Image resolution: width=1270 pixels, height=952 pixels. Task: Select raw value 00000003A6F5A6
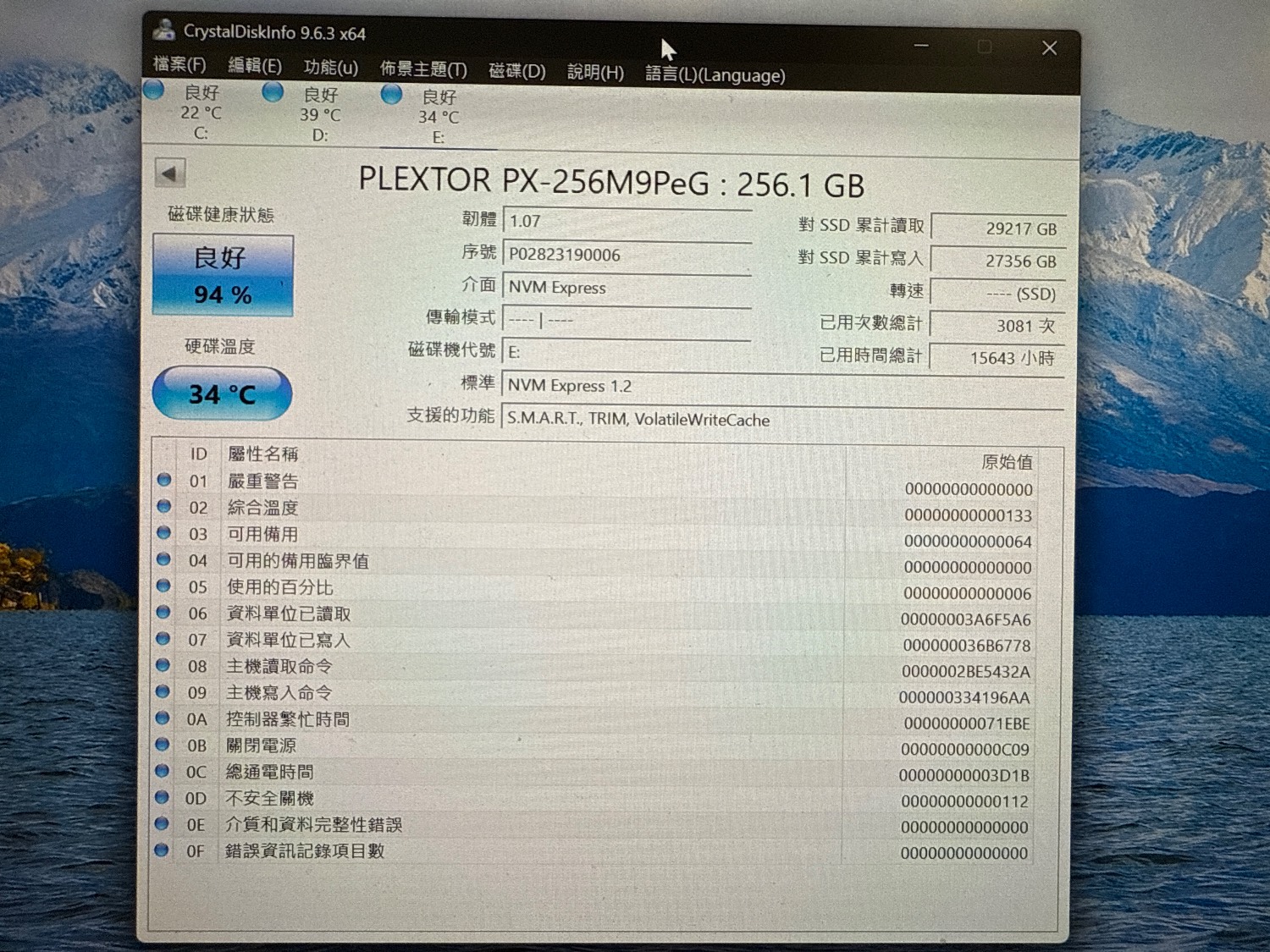tap(966, 619)
